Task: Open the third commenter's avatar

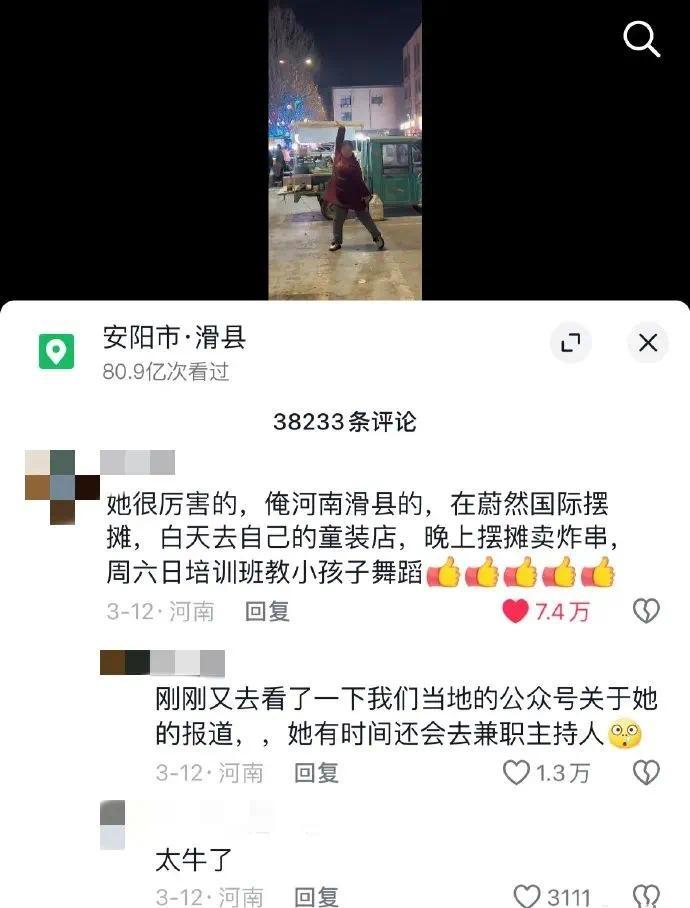Action: 112,825
